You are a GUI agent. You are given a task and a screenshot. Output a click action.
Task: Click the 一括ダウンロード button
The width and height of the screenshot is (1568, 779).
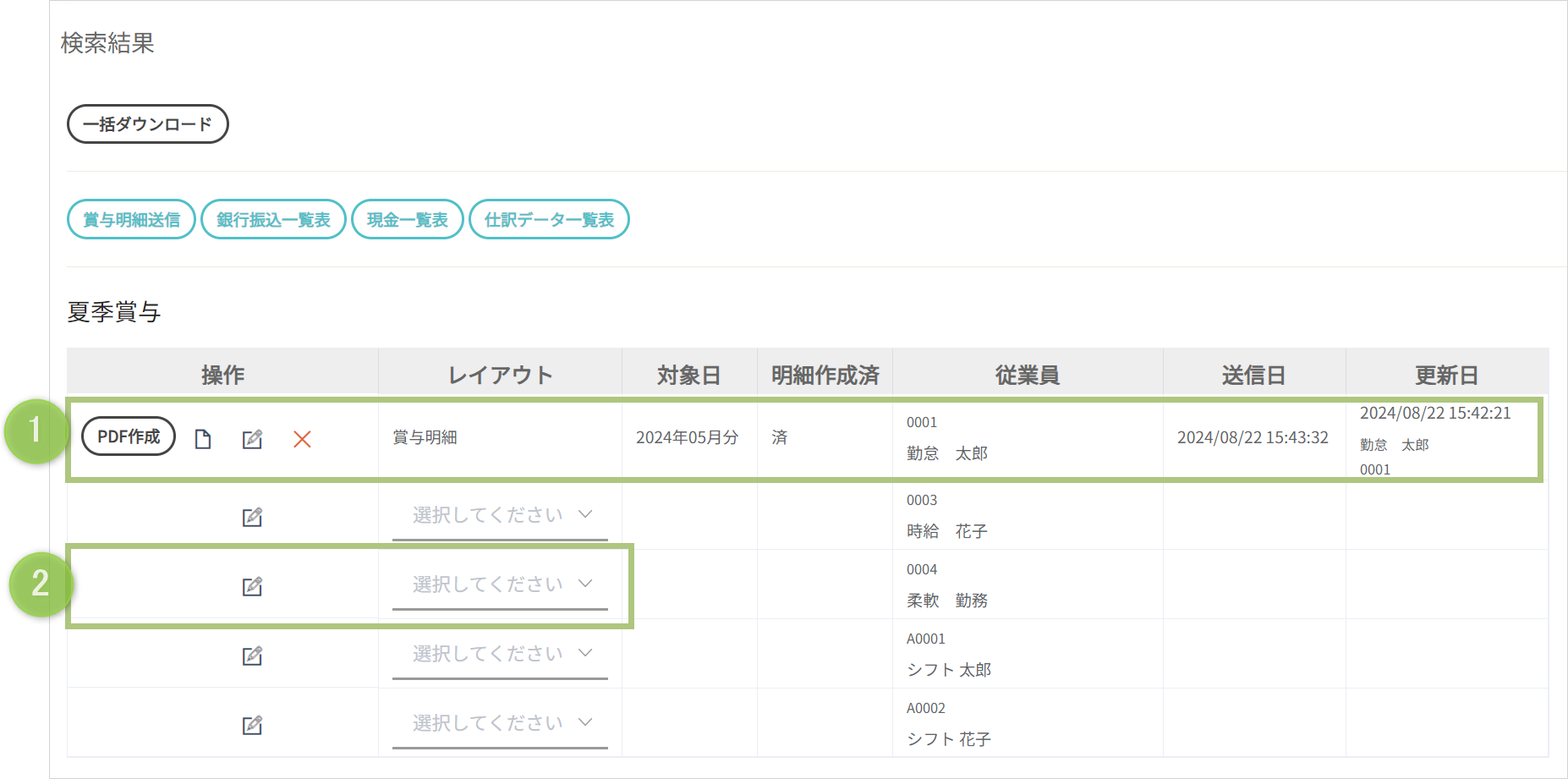click(x=148, y=124)
